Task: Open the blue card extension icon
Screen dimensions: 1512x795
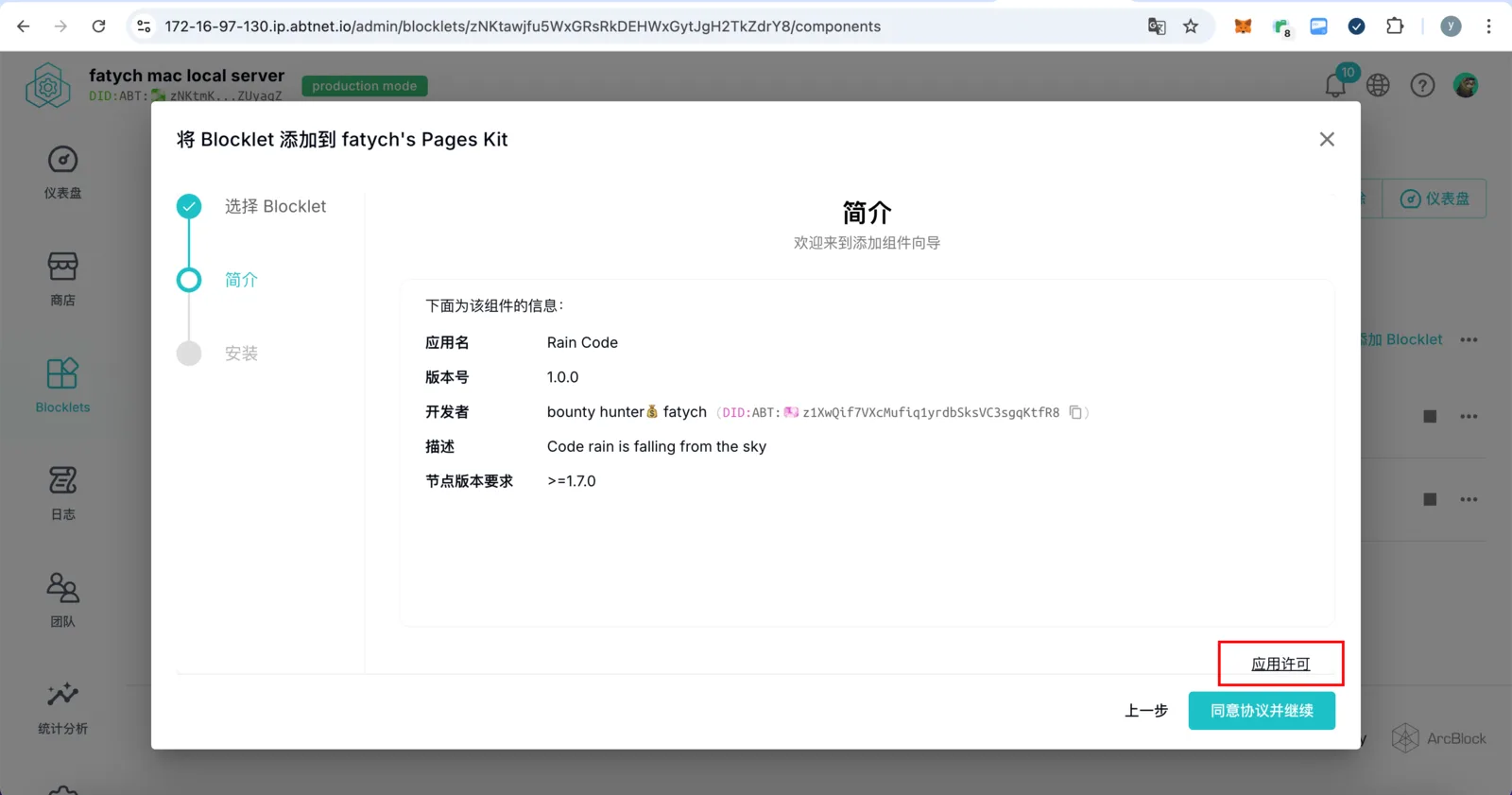Action: click(x=1318, y=26)
